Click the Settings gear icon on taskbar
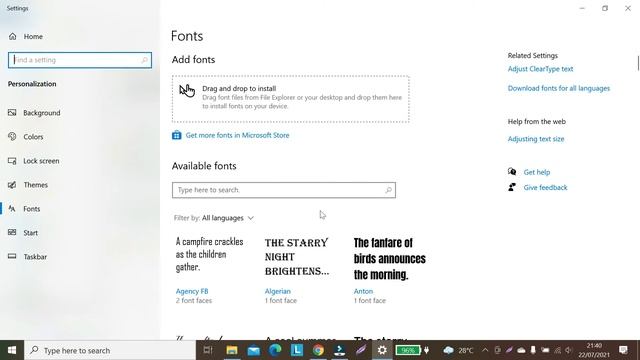The height and width of the screenshot is (360, 640). [x=382, y=350]
